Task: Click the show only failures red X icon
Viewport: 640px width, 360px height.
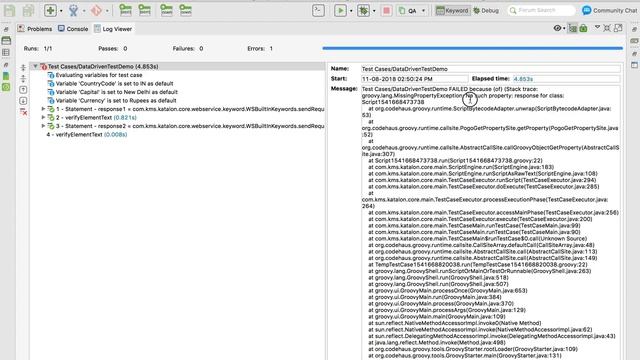Action: click(24, 112)
